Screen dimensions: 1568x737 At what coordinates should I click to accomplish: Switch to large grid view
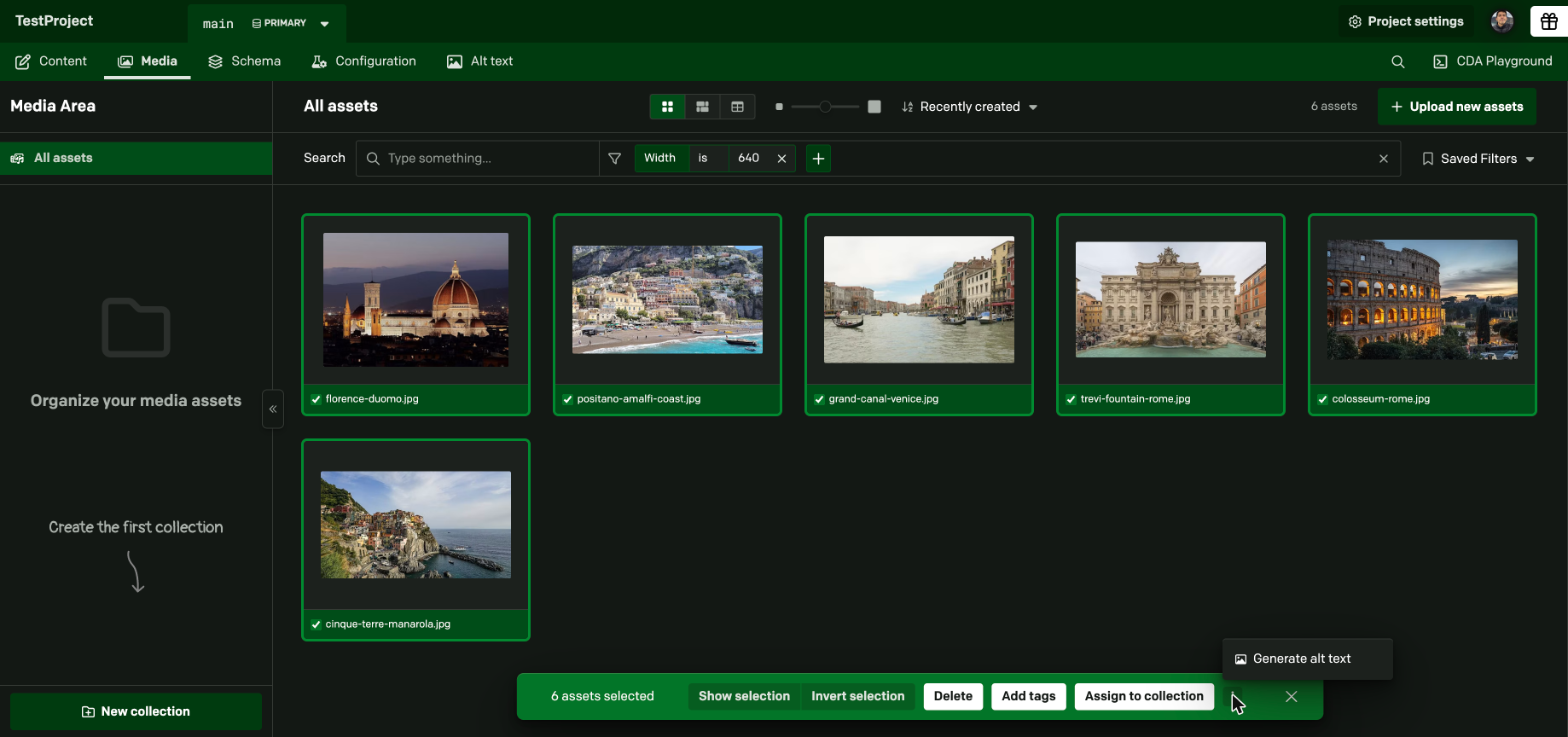[667, 106]
